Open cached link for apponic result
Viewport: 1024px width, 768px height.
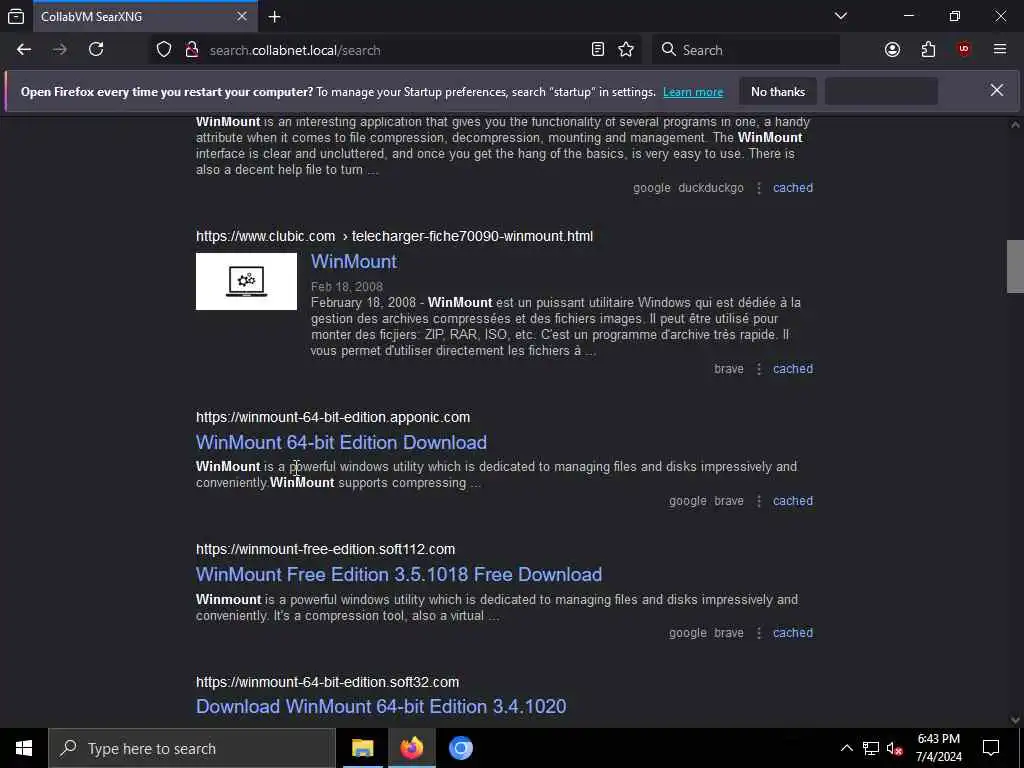coord(793,501)
